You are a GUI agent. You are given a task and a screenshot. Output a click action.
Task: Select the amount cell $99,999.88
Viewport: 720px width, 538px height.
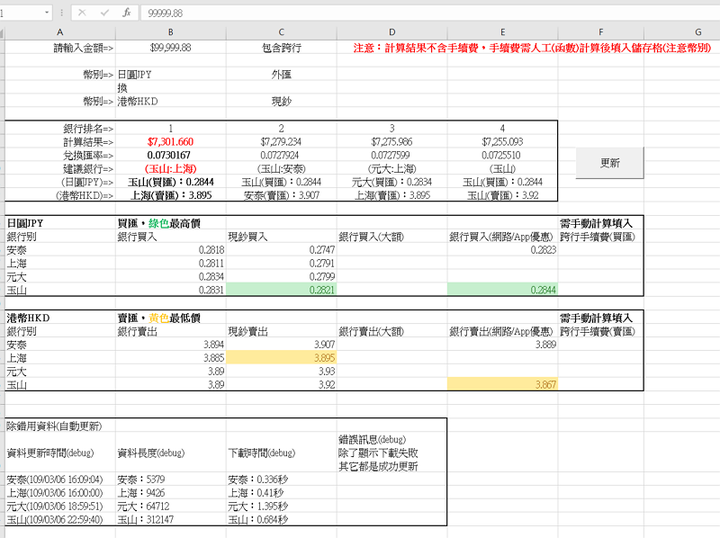170,47
